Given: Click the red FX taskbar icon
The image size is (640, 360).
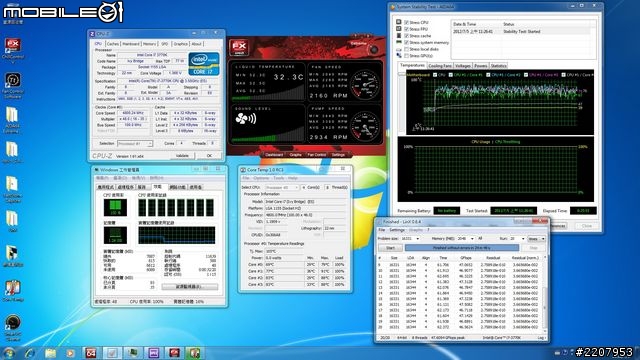Looking at the screenshot, I should point(174,353).
